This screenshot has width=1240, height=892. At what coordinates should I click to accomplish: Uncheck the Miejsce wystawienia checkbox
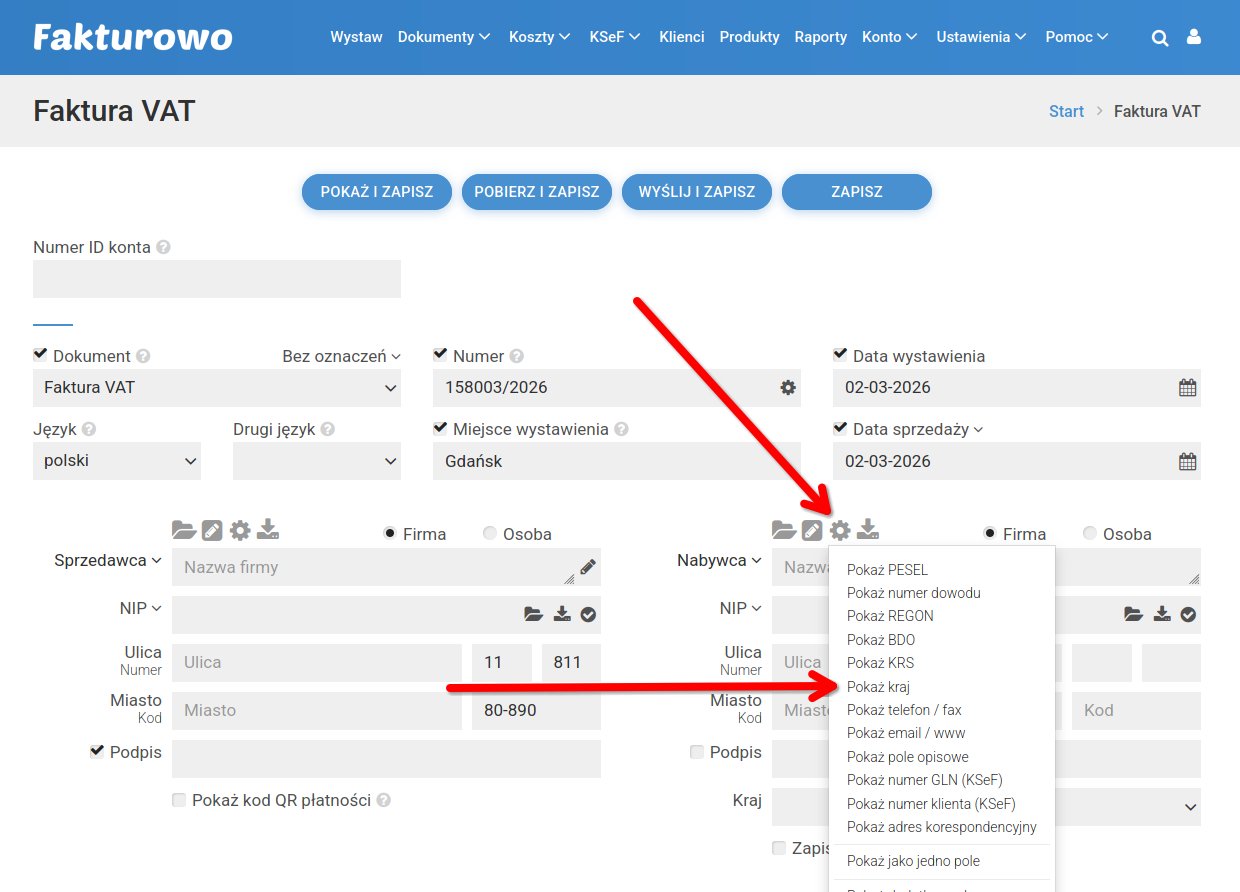click(440, 428)
